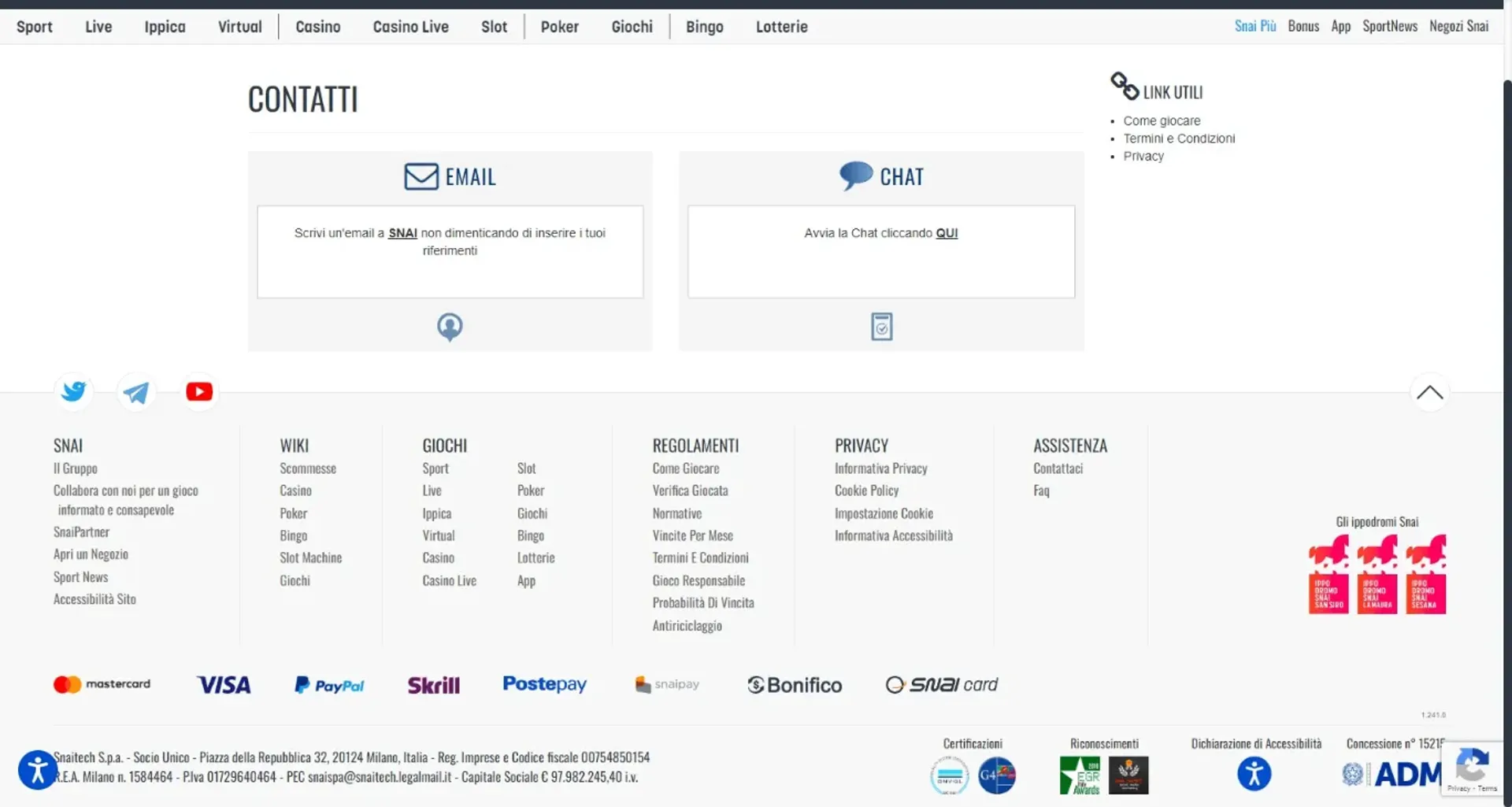Click the chat speech bubble icon
The height and width of the screenshot is (807, 1512).
click(856, 176)
